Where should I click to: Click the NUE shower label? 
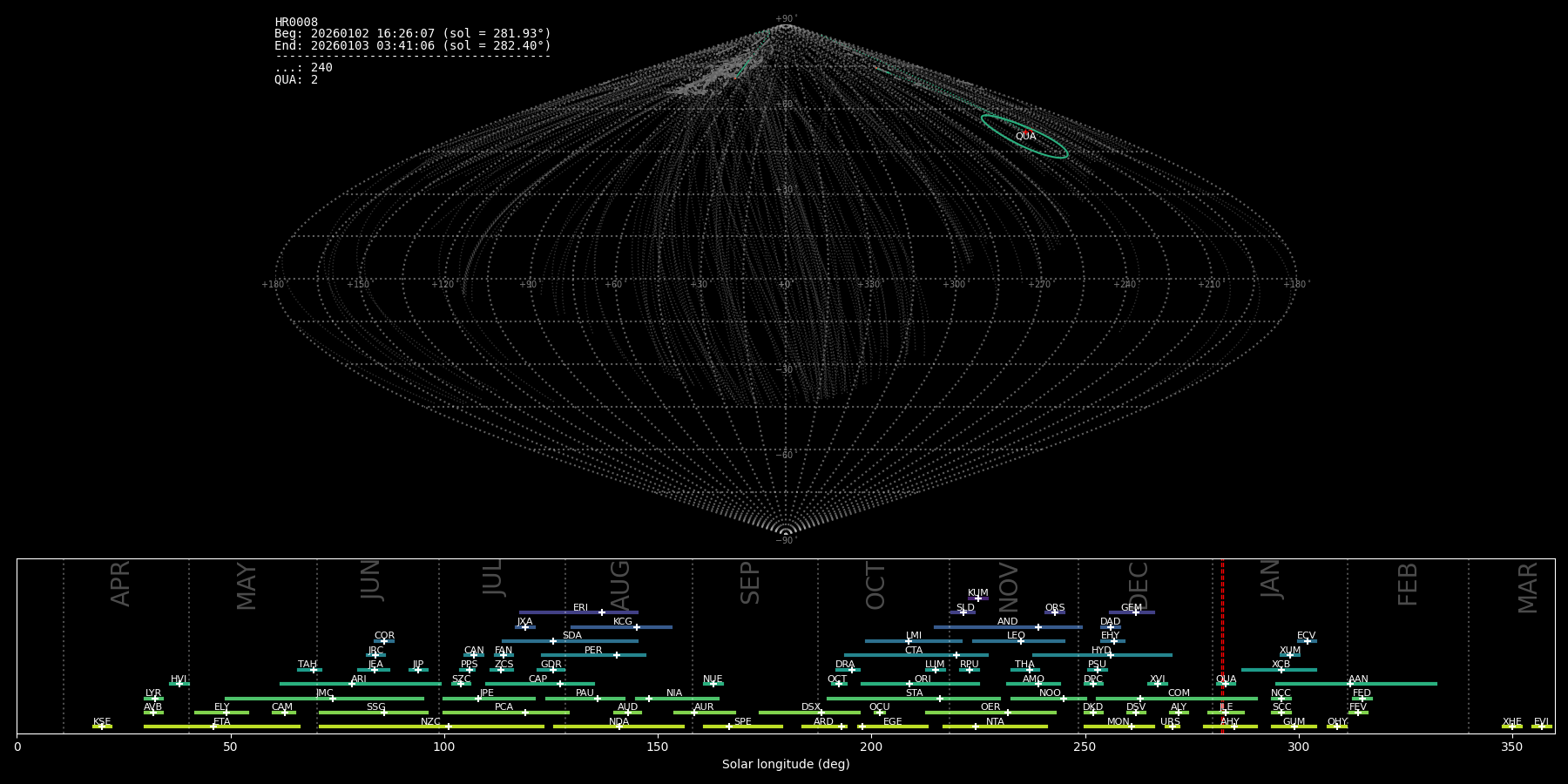713,679
